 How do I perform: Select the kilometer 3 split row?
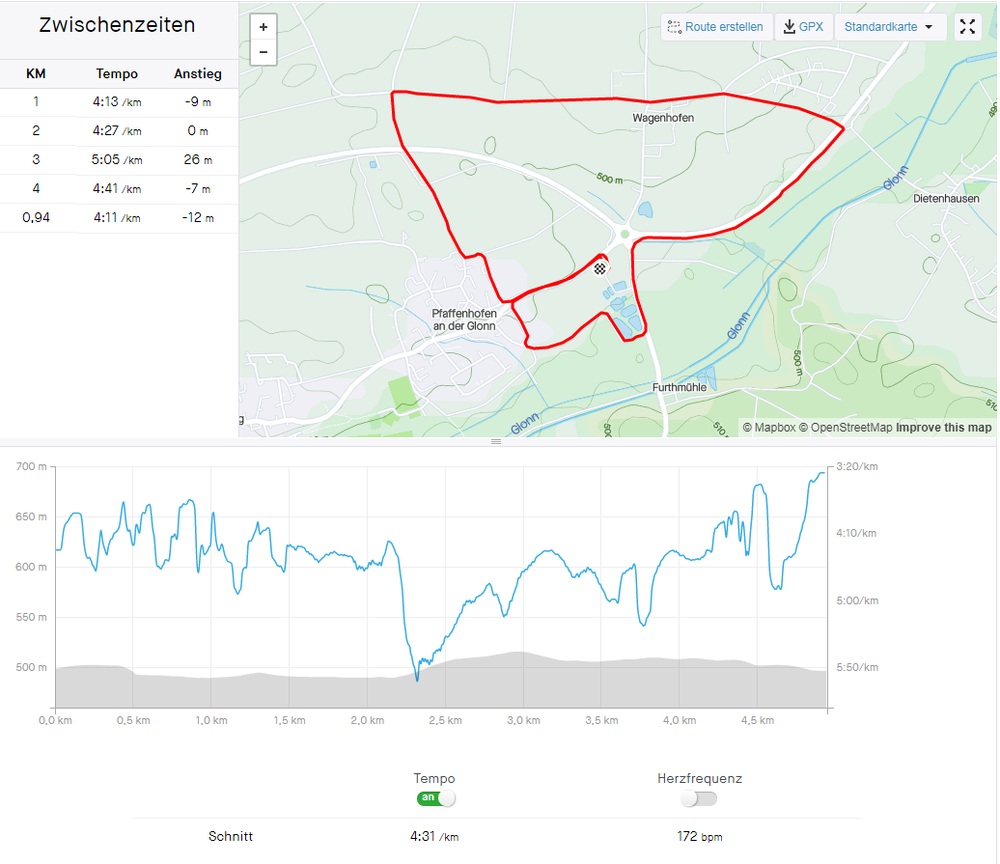point(119,160)
